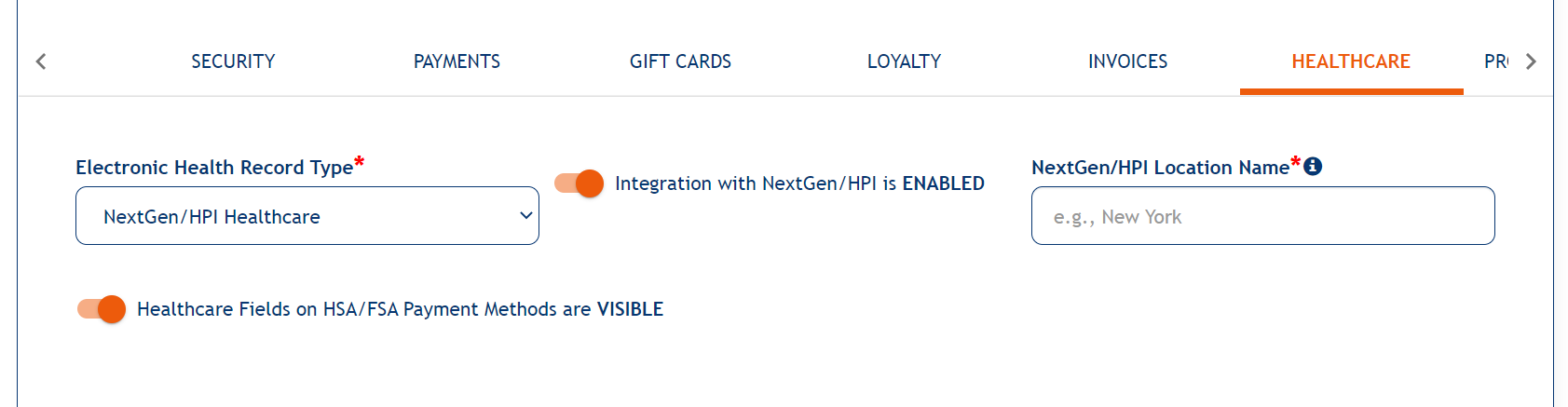Focus the NextGen/HPI Location Name field
Image resolution: width=1568 pixels, height=407 pixels.
click(x=1262, y=216)
